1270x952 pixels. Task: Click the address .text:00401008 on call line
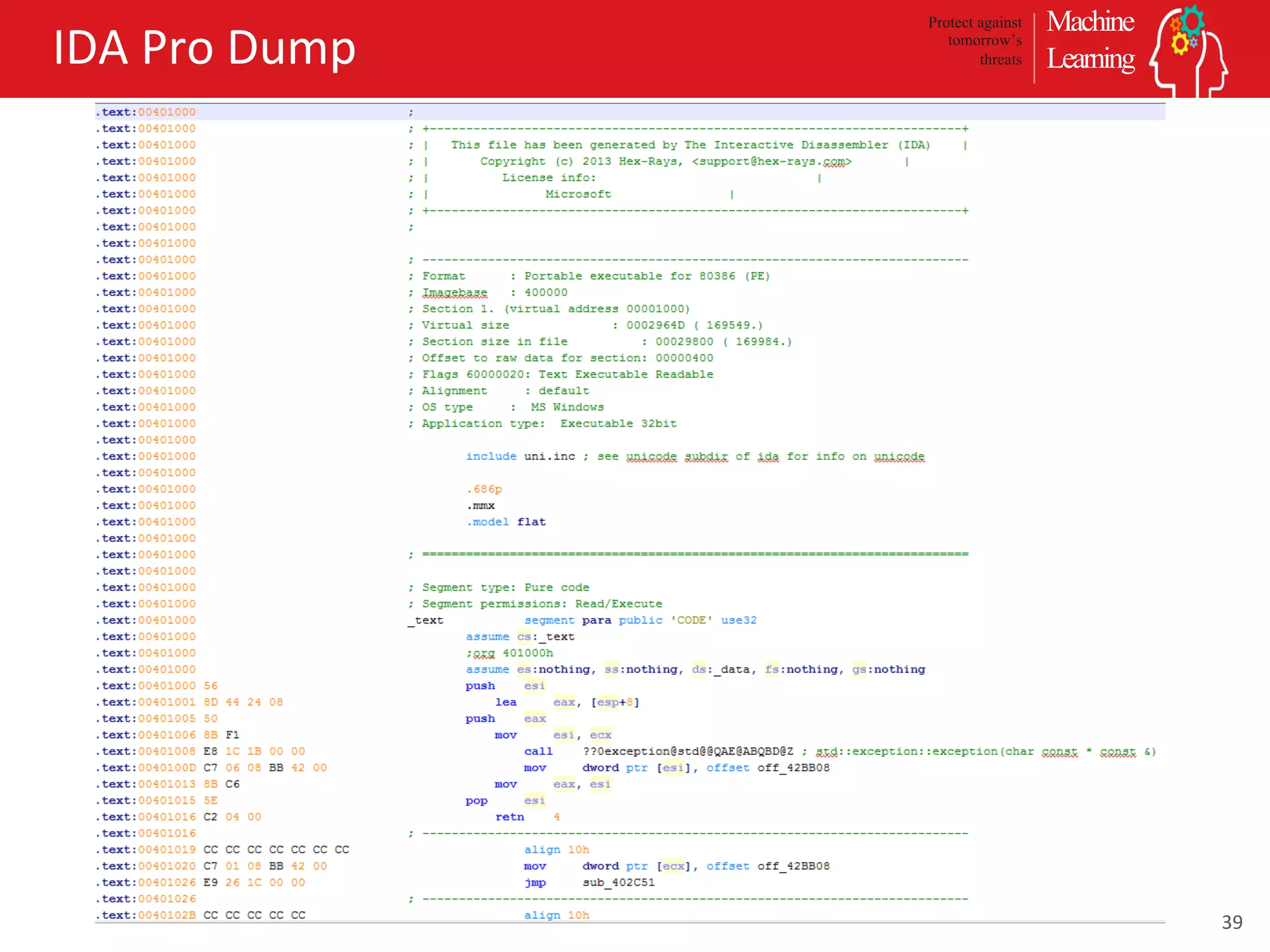tap(146, 751)
